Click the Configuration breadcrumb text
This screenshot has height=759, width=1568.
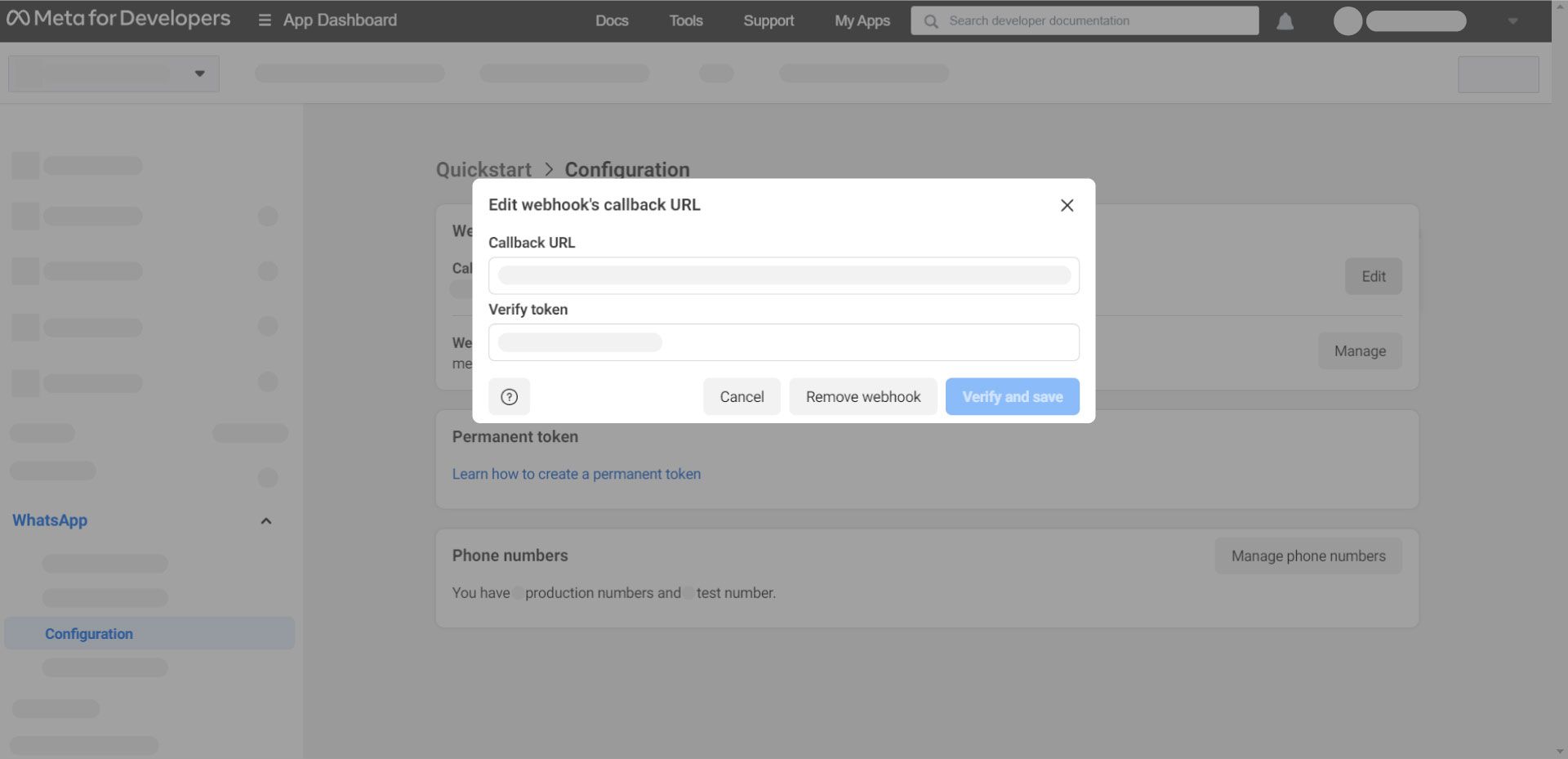click(x=627, y=169)
